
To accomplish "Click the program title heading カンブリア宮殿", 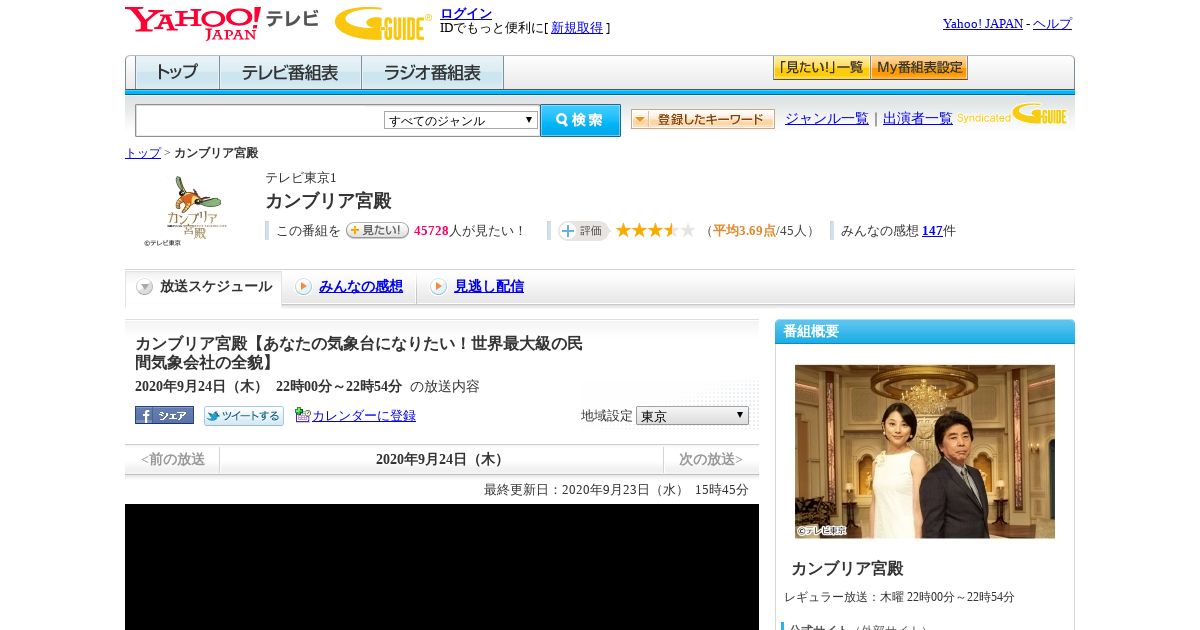I will 328,200.
